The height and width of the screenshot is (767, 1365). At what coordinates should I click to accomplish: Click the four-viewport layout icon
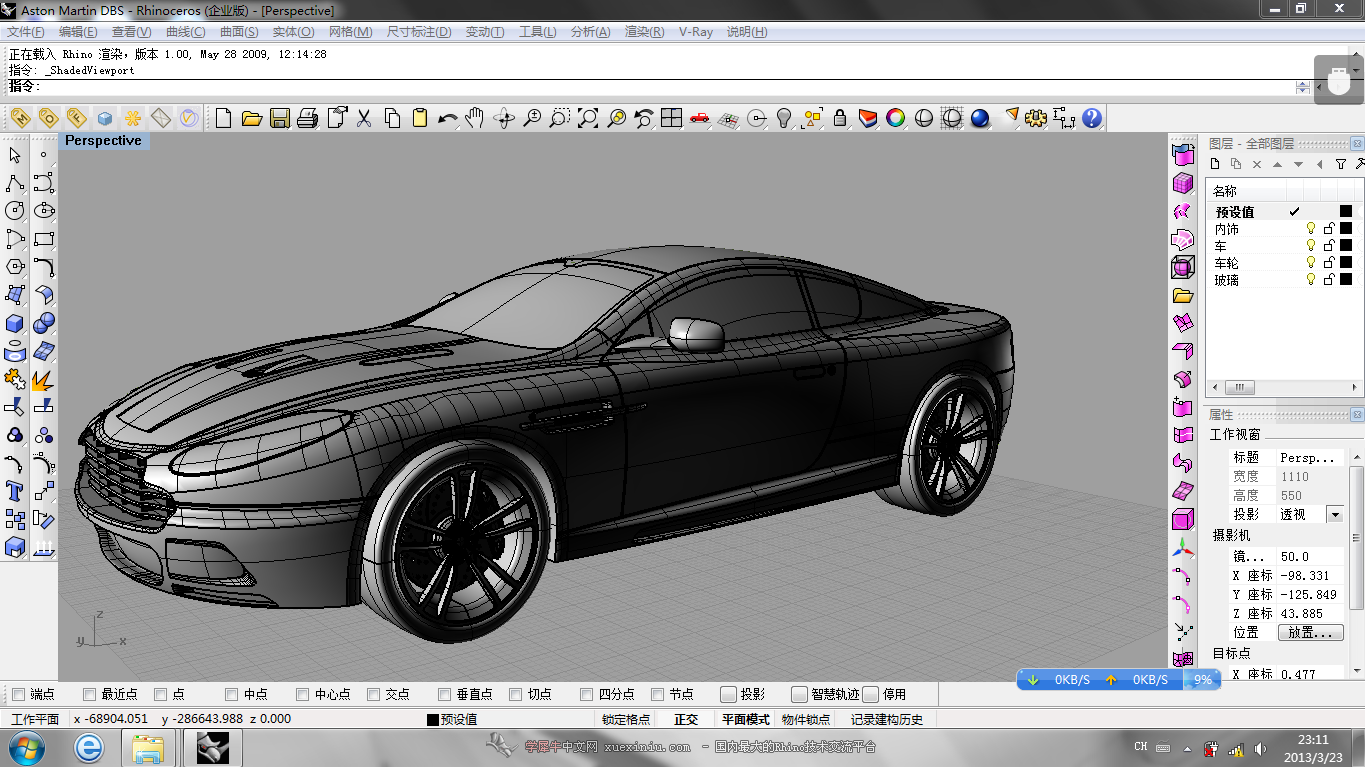671,118
